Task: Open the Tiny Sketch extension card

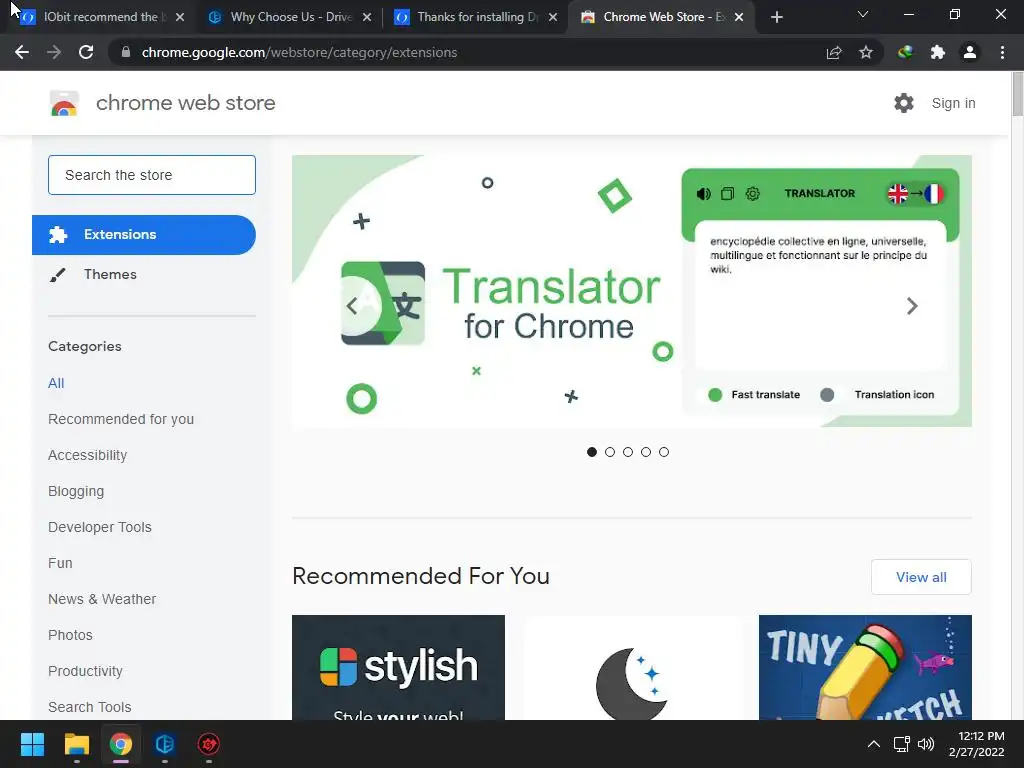Action: pyautogui.click(x=865, y=667)
